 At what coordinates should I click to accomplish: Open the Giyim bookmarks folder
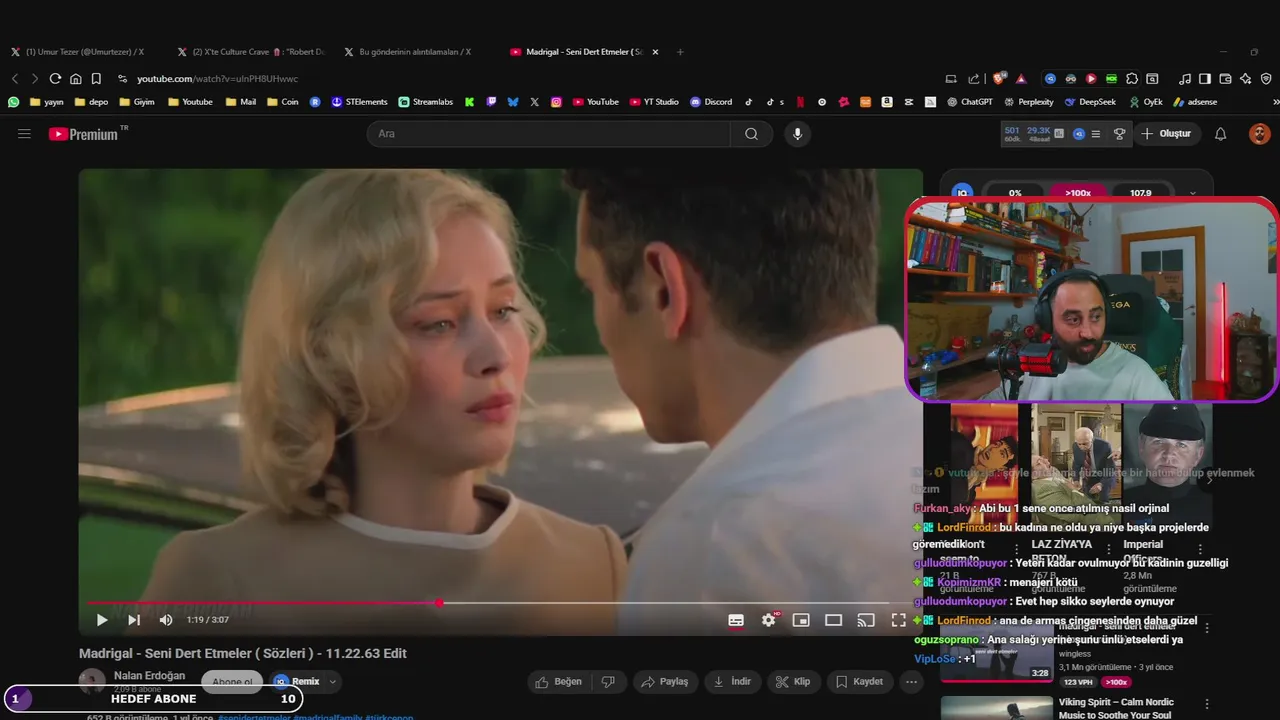point(137,102)
